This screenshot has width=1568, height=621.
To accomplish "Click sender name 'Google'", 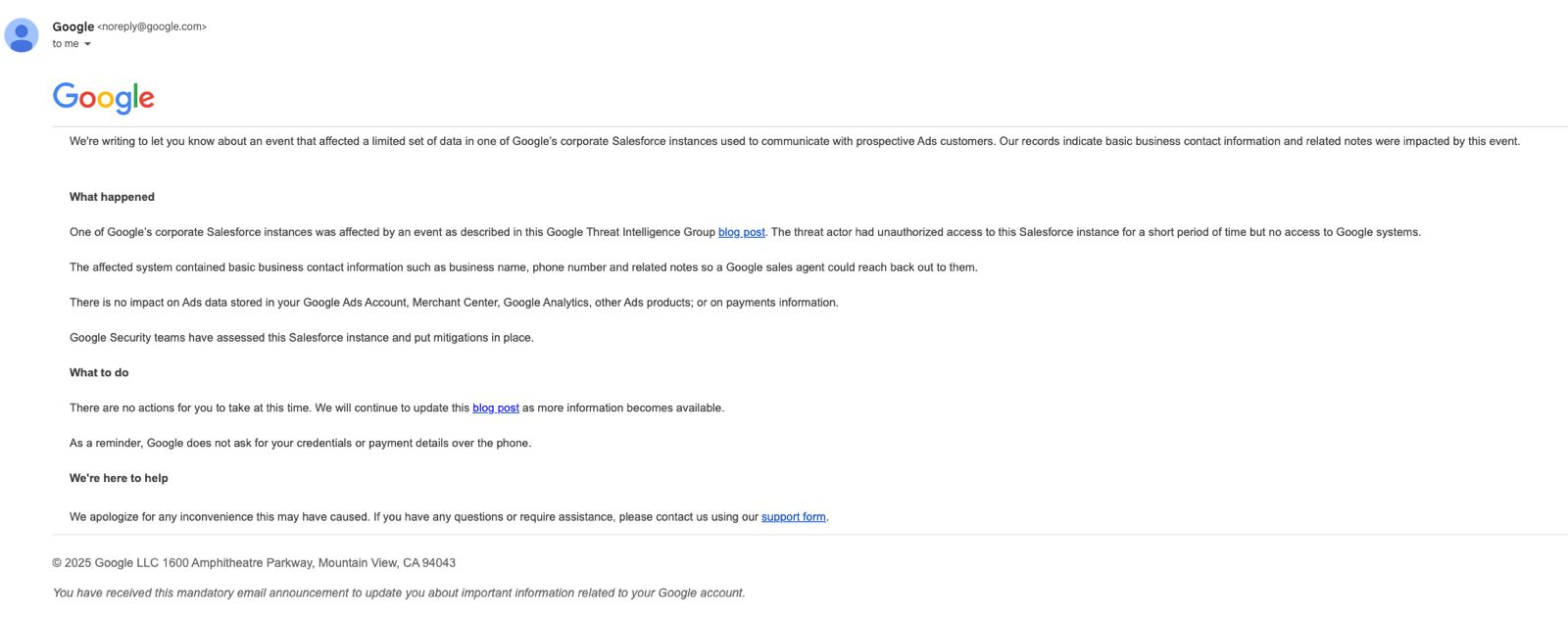I will [x=73, y=26].
